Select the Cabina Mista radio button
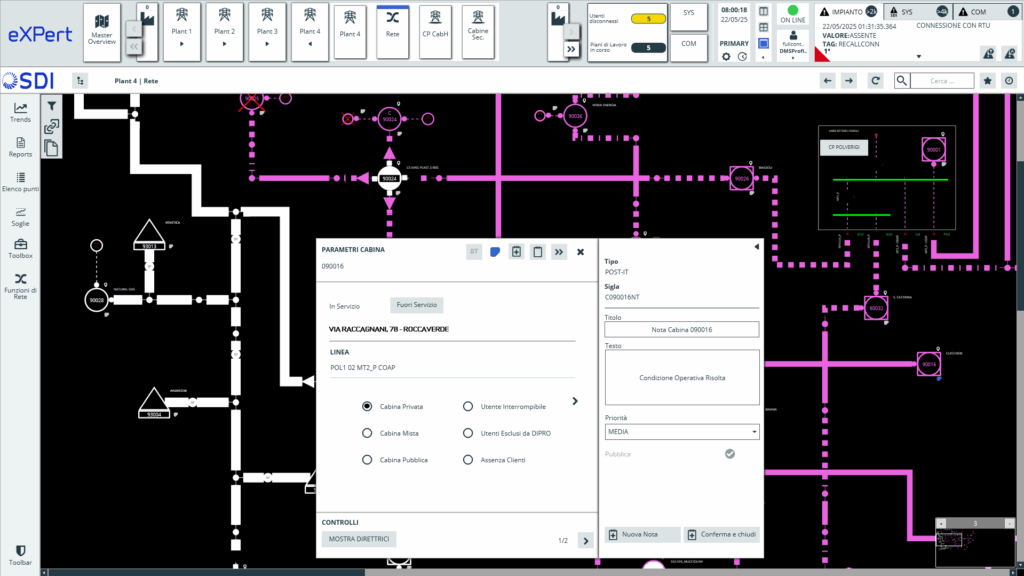 pyautogui.click(x=367, y=433)
